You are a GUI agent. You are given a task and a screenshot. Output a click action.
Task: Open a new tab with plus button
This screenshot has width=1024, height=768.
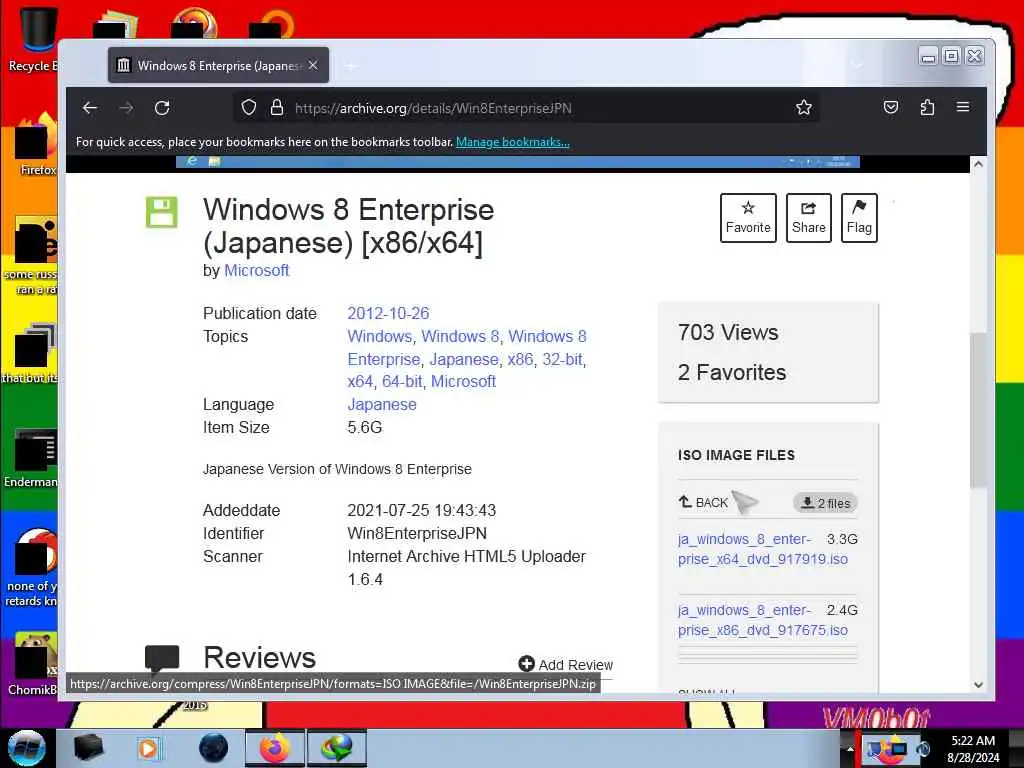351,66
